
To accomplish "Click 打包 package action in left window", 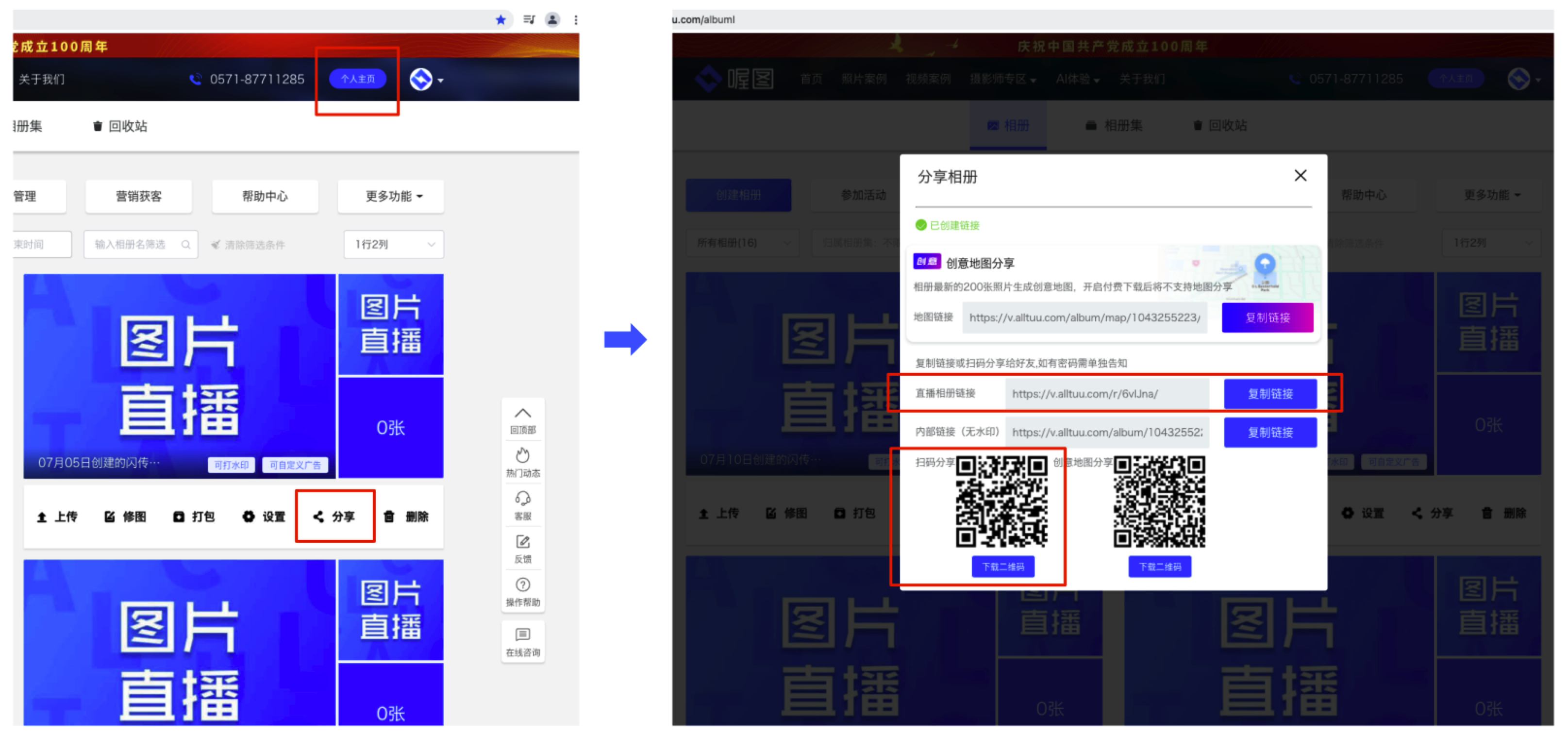I will pos(194,517).
